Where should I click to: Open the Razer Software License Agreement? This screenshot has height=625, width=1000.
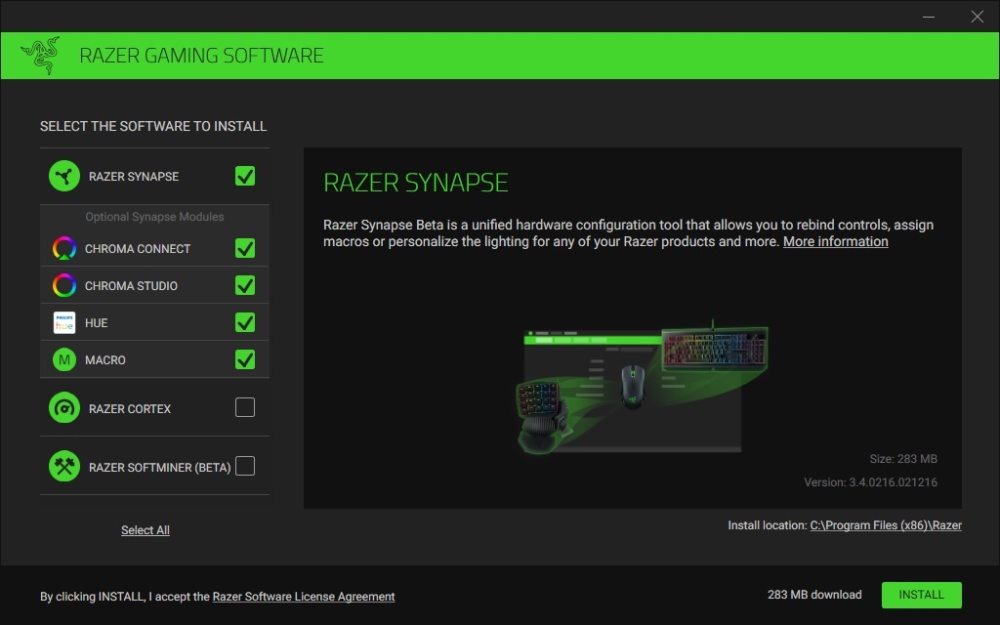pyautogui.click(x=304, y=597)
